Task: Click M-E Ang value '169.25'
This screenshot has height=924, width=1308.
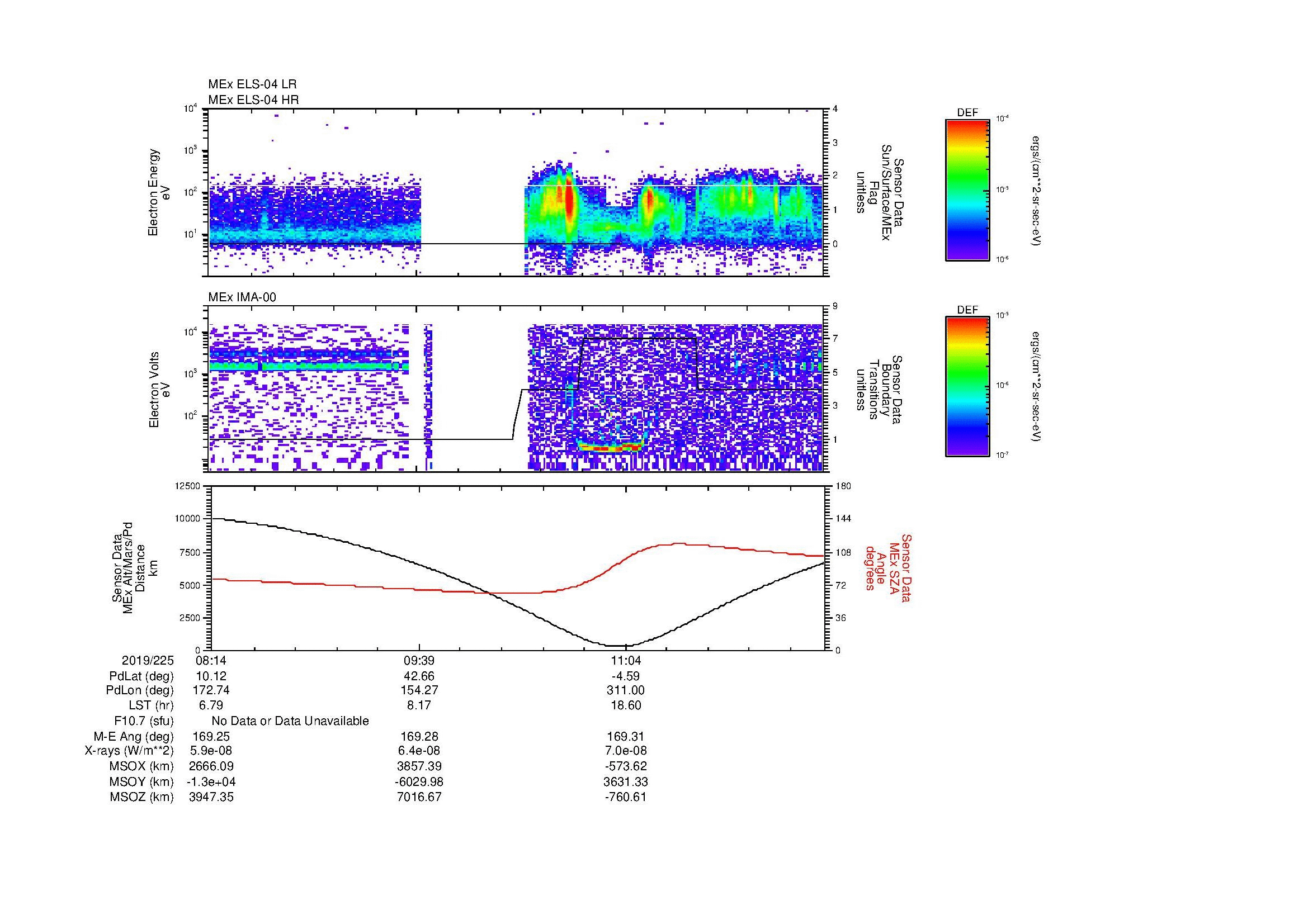Action: pos(211,736)
